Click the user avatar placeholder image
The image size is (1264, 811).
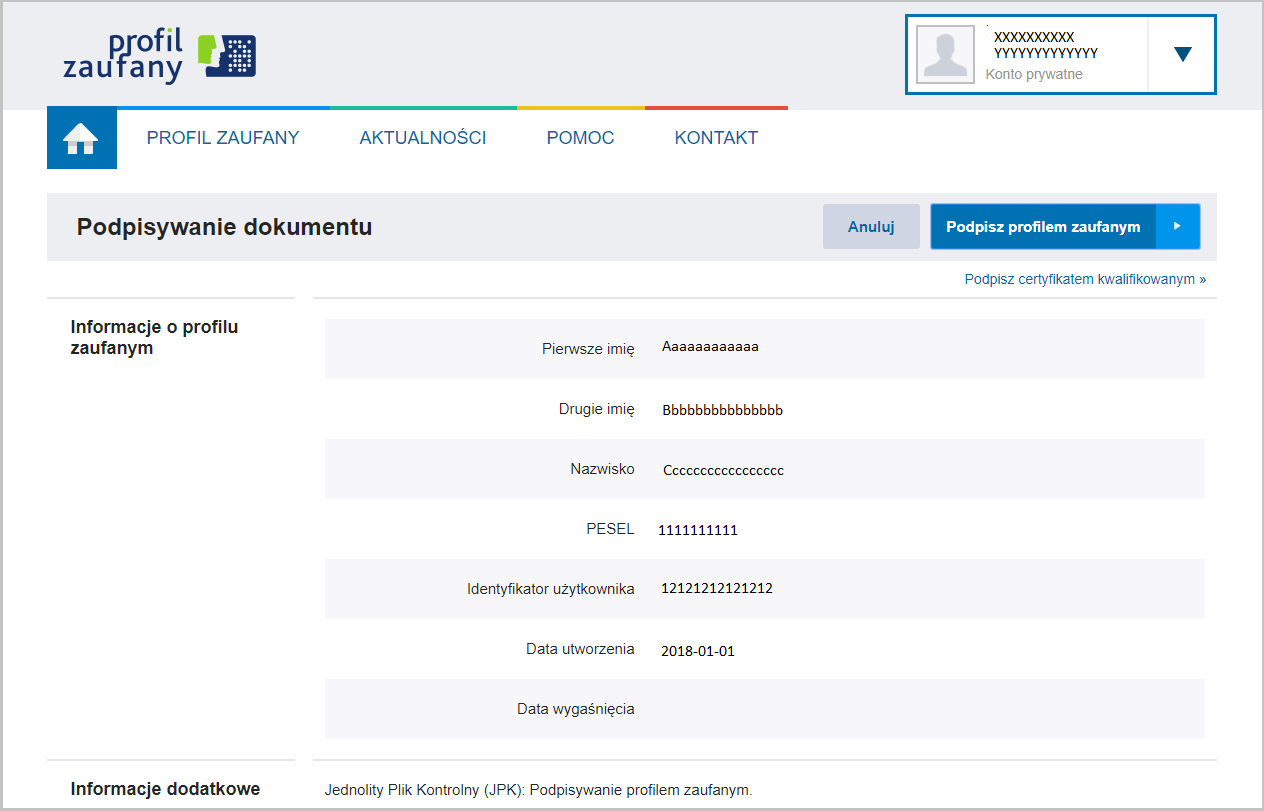[944, 53]
